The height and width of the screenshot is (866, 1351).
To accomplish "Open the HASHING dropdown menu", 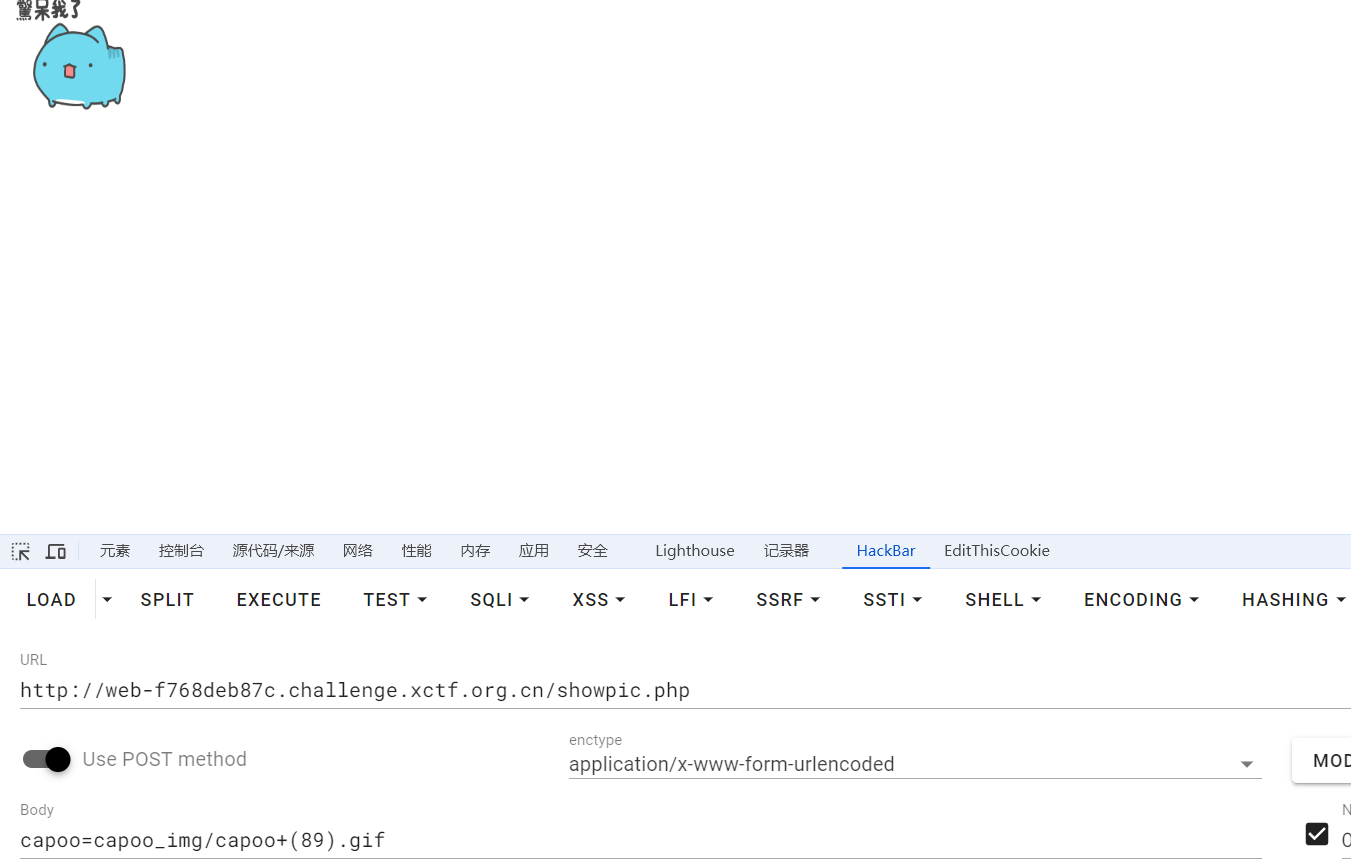I will (1293, 600).
